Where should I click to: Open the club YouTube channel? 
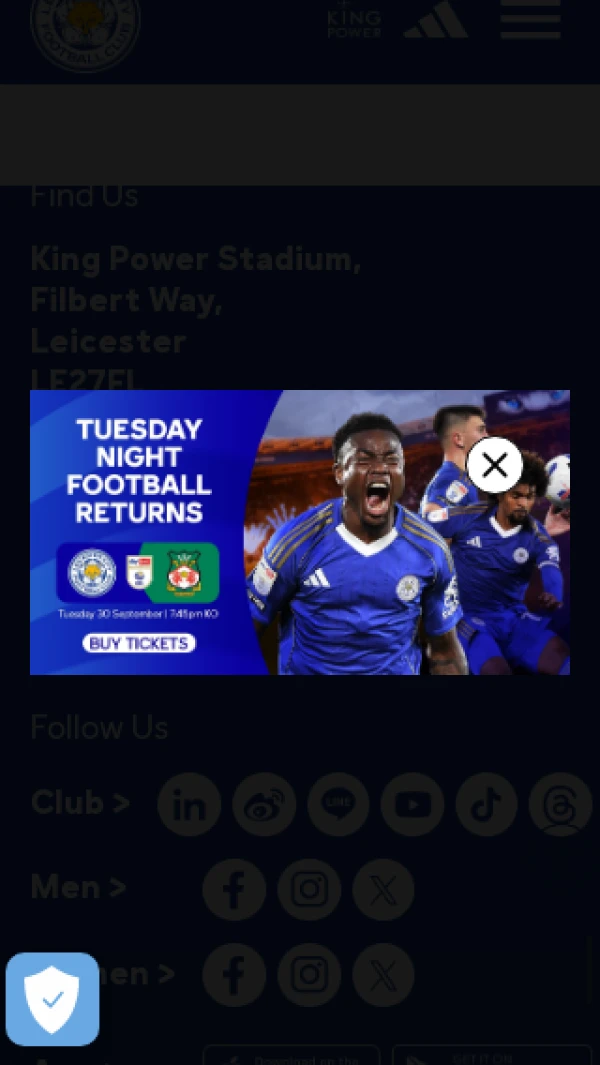412,804
